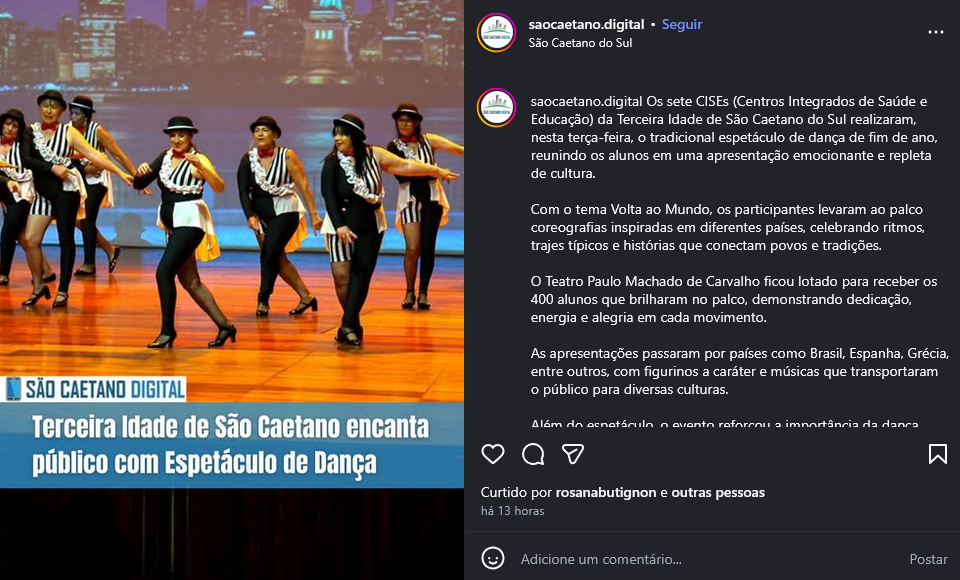
Task: Like the post with the heart icon
Action: point(493,454)
